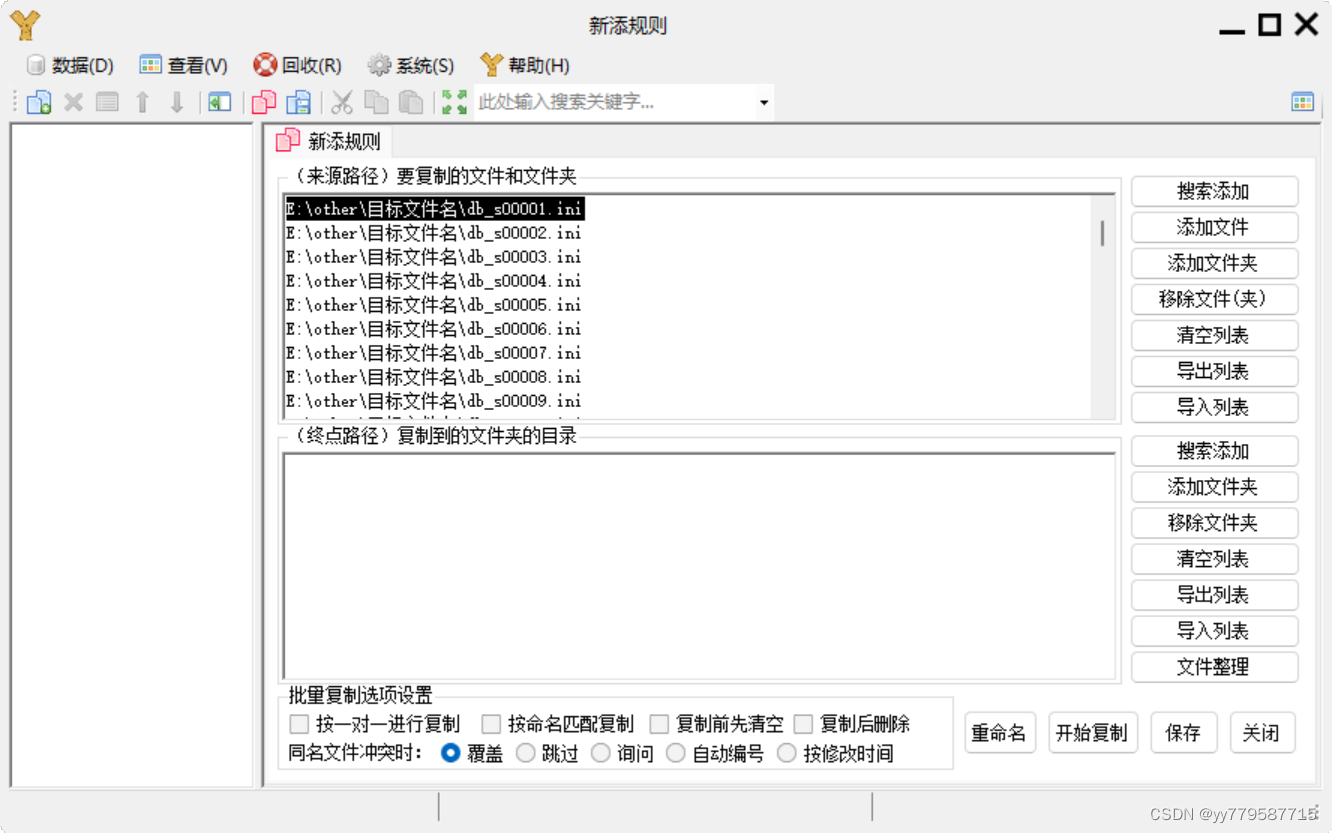The image size is (1332, 833).
Task: Click the 添加文件 button
Action: pyautogui.click(x=1214, y=227)
